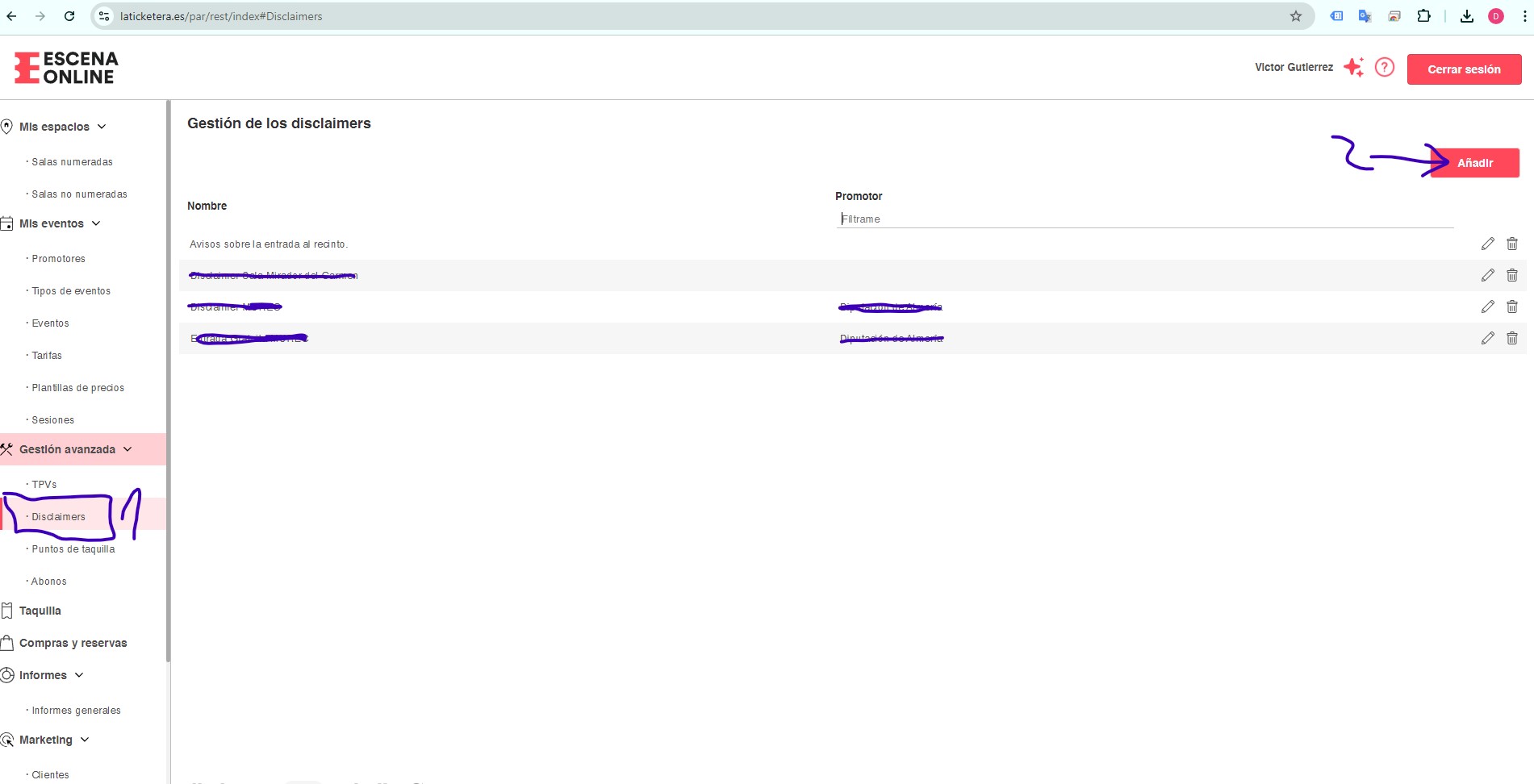
Task: Click the sparkle AI icon beside username
Action: (1354, 68)
